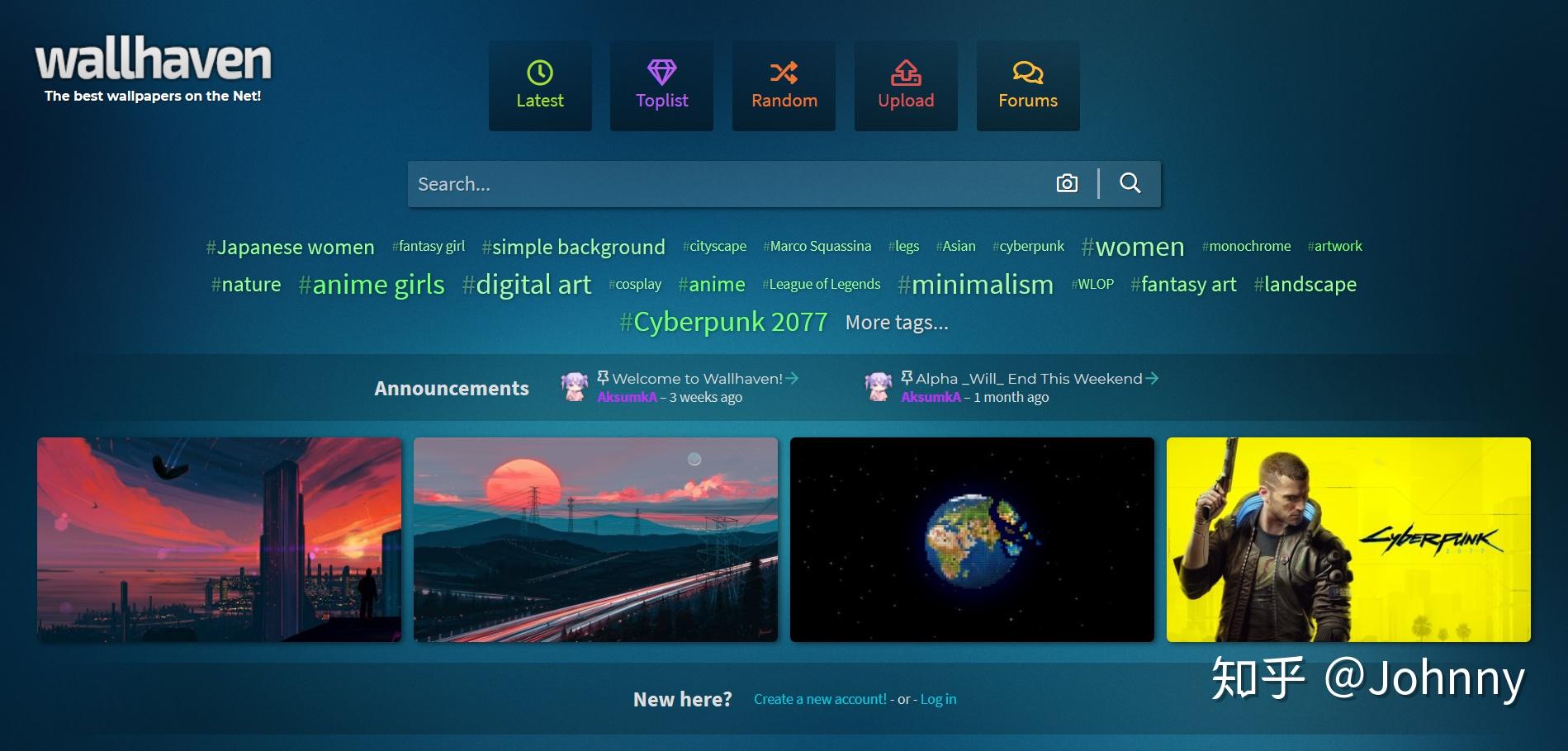
Task: Open the Toplist page
Action: point(661,86)
